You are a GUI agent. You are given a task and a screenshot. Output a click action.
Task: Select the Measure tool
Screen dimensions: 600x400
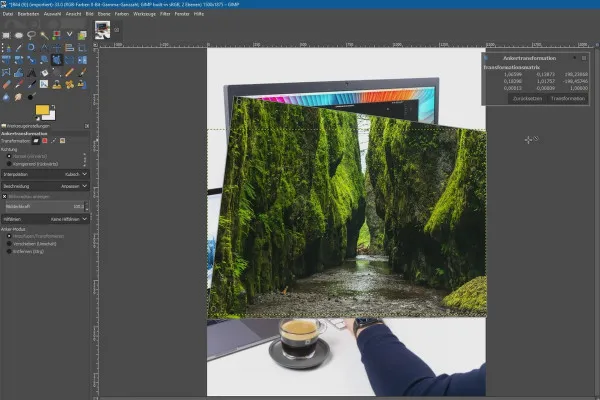coord(44,47)
